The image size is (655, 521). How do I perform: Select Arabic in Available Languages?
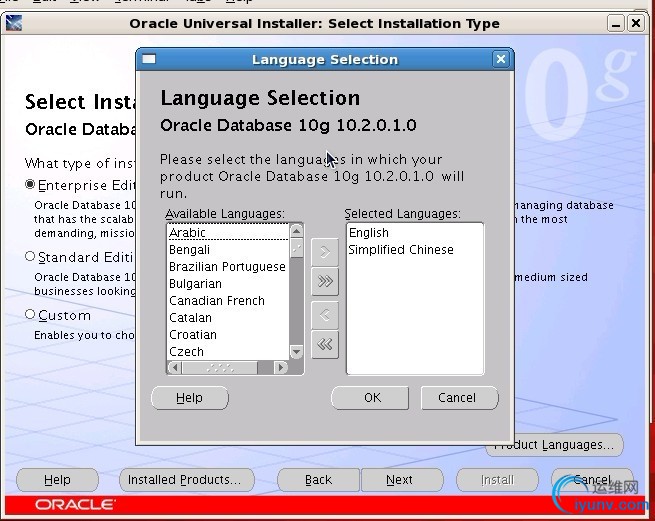[x=228, y=232]
